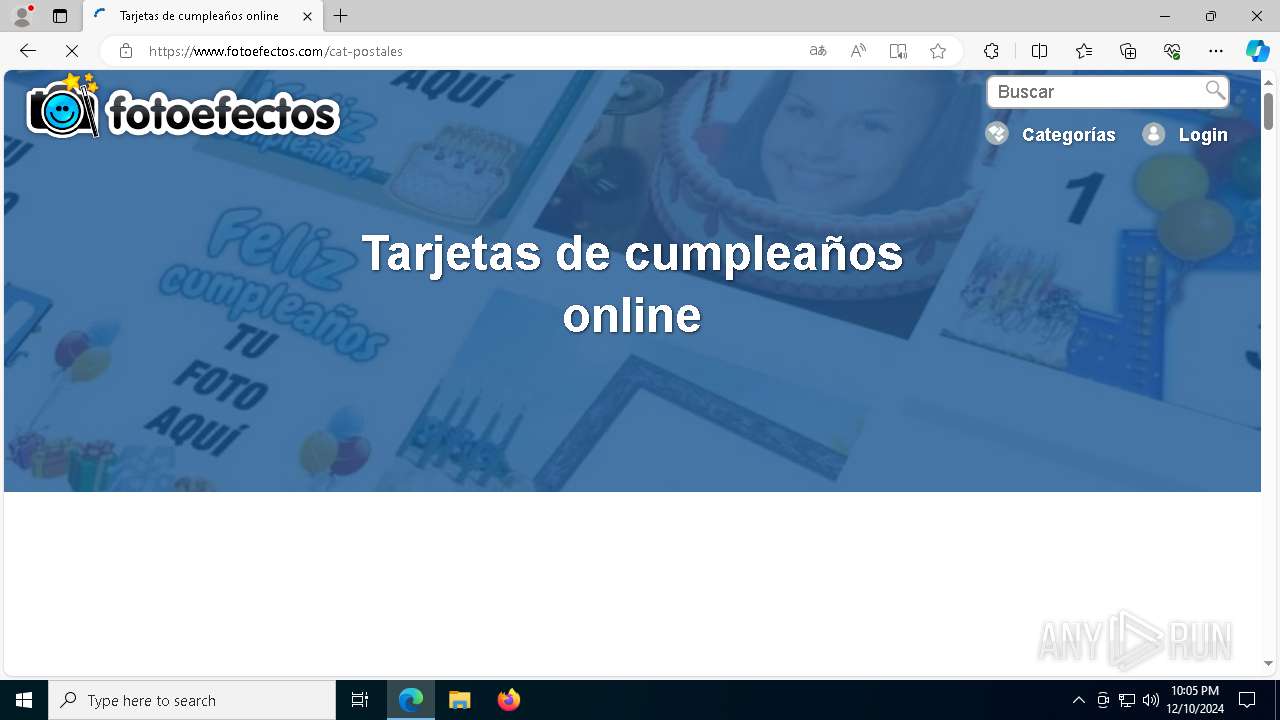Open Task View on the taskbar
1280x720 pixels.
pos(360,700)
